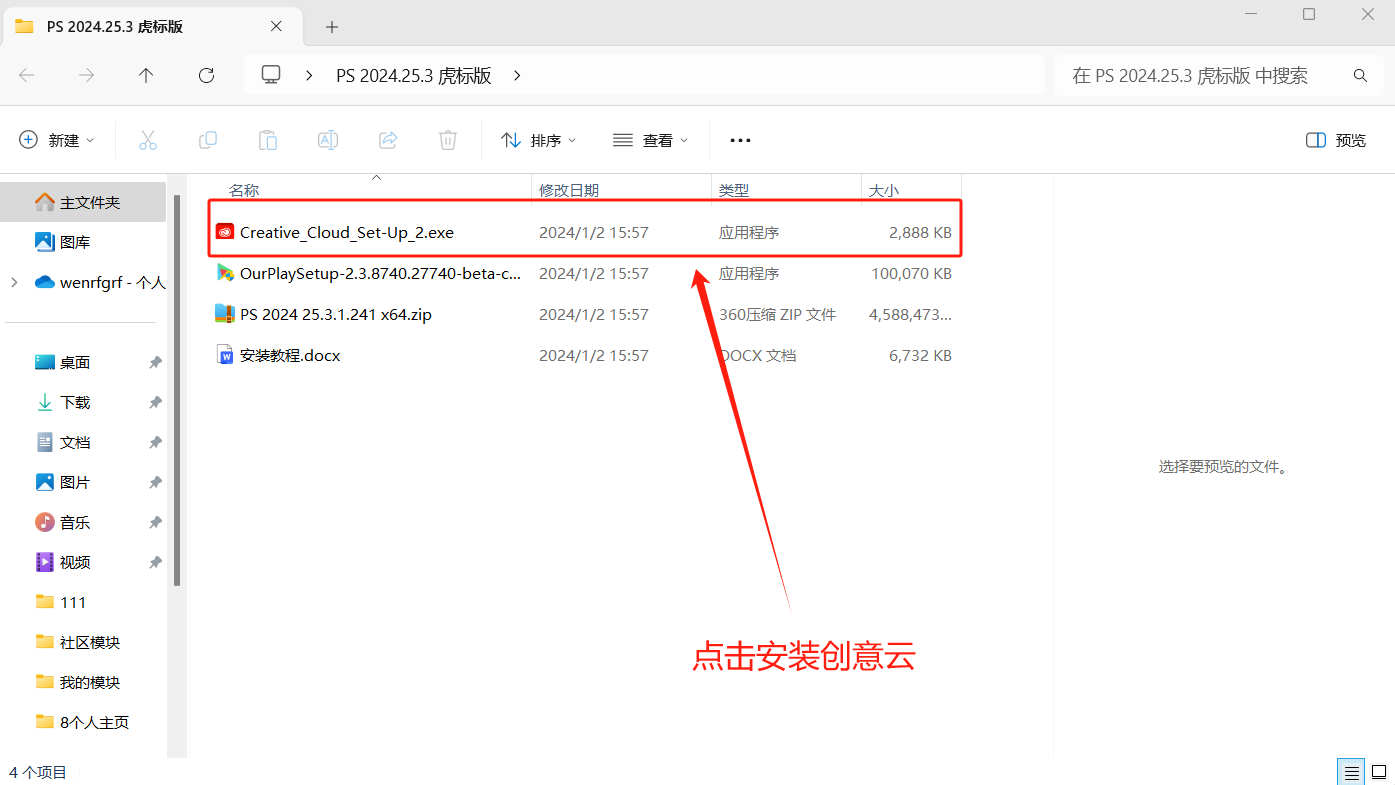The width and height of the screenshot is (1395, 785).
Task: Sort by the 类型 column header
Action: tap(734, 190)
